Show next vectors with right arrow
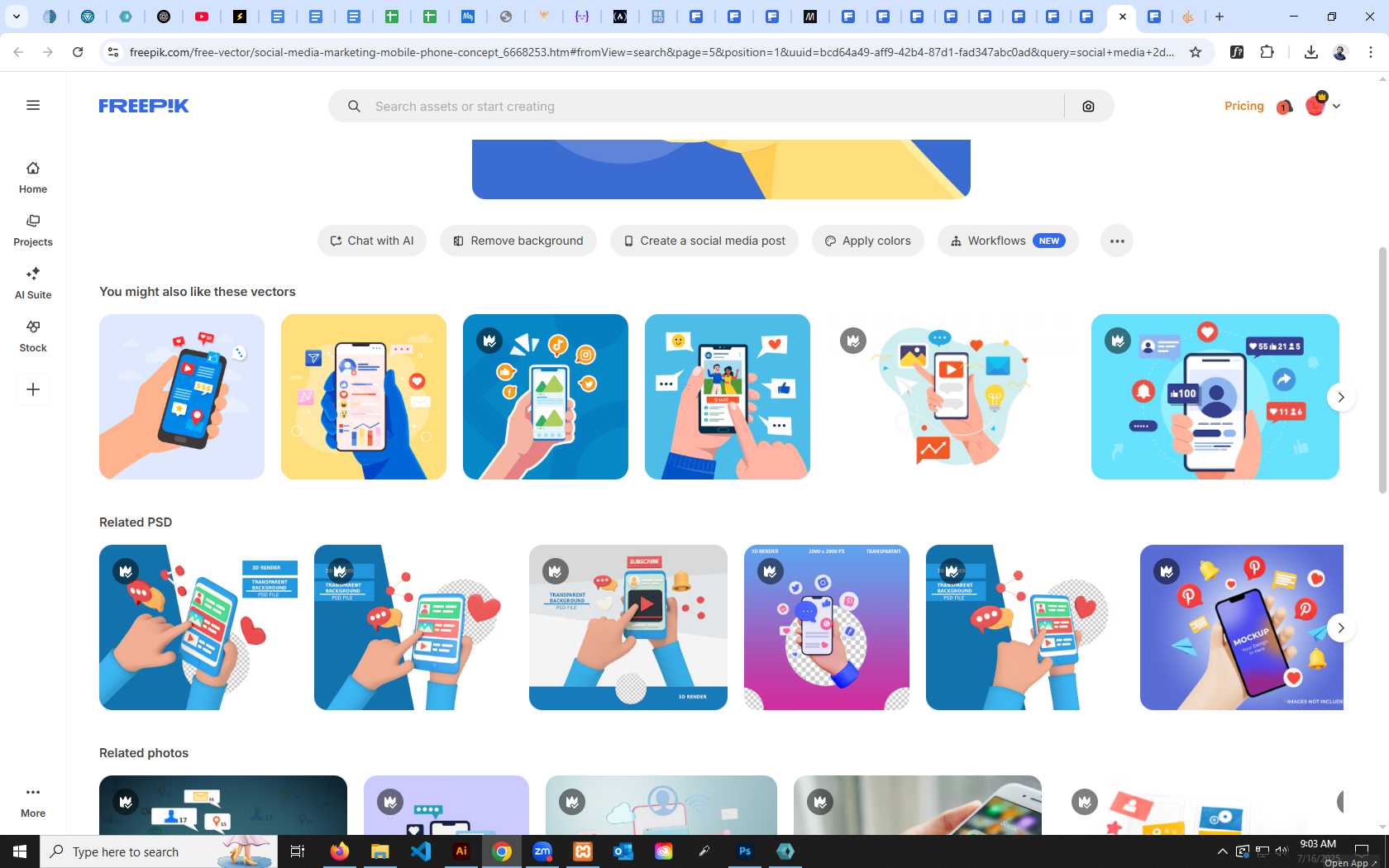Image resolution: width=1389 pixels, height=868 pixels. [1341, 397]
